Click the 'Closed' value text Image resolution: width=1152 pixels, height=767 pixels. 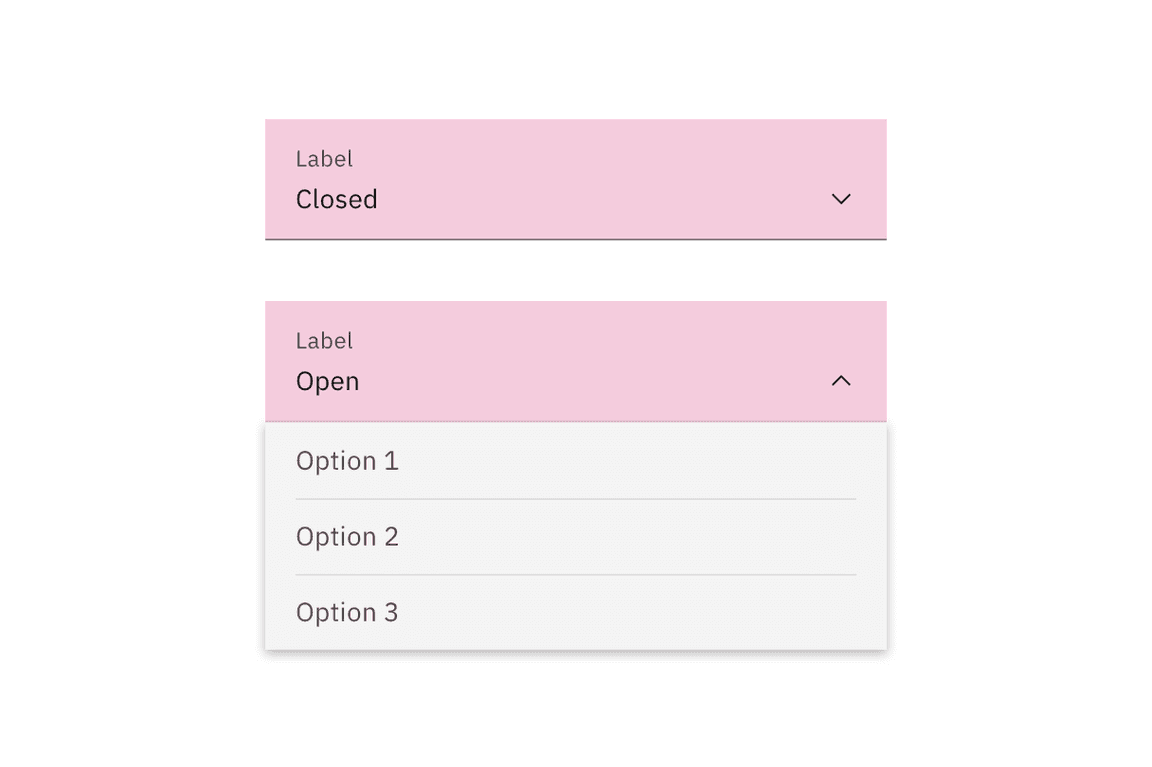[336, 200]
